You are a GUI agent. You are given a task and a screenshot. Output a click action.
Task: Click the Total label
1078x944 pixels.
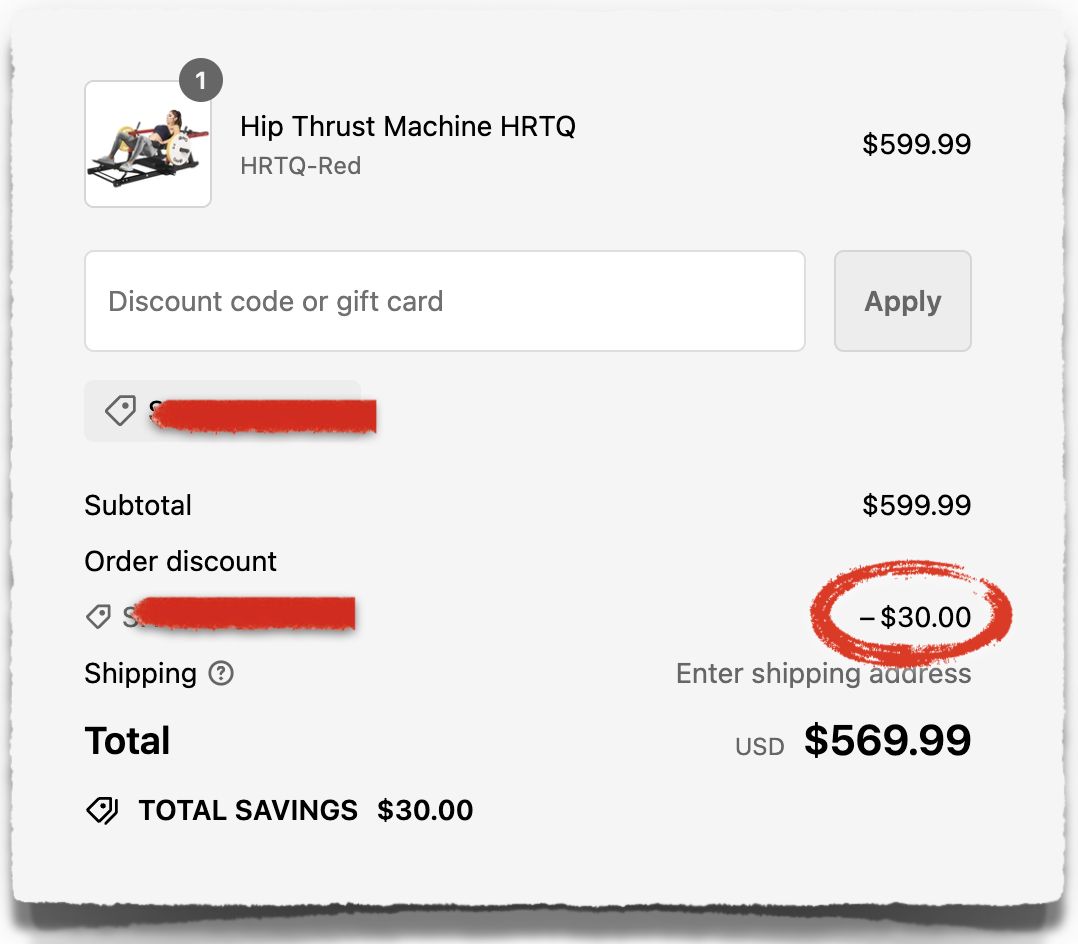127,740
